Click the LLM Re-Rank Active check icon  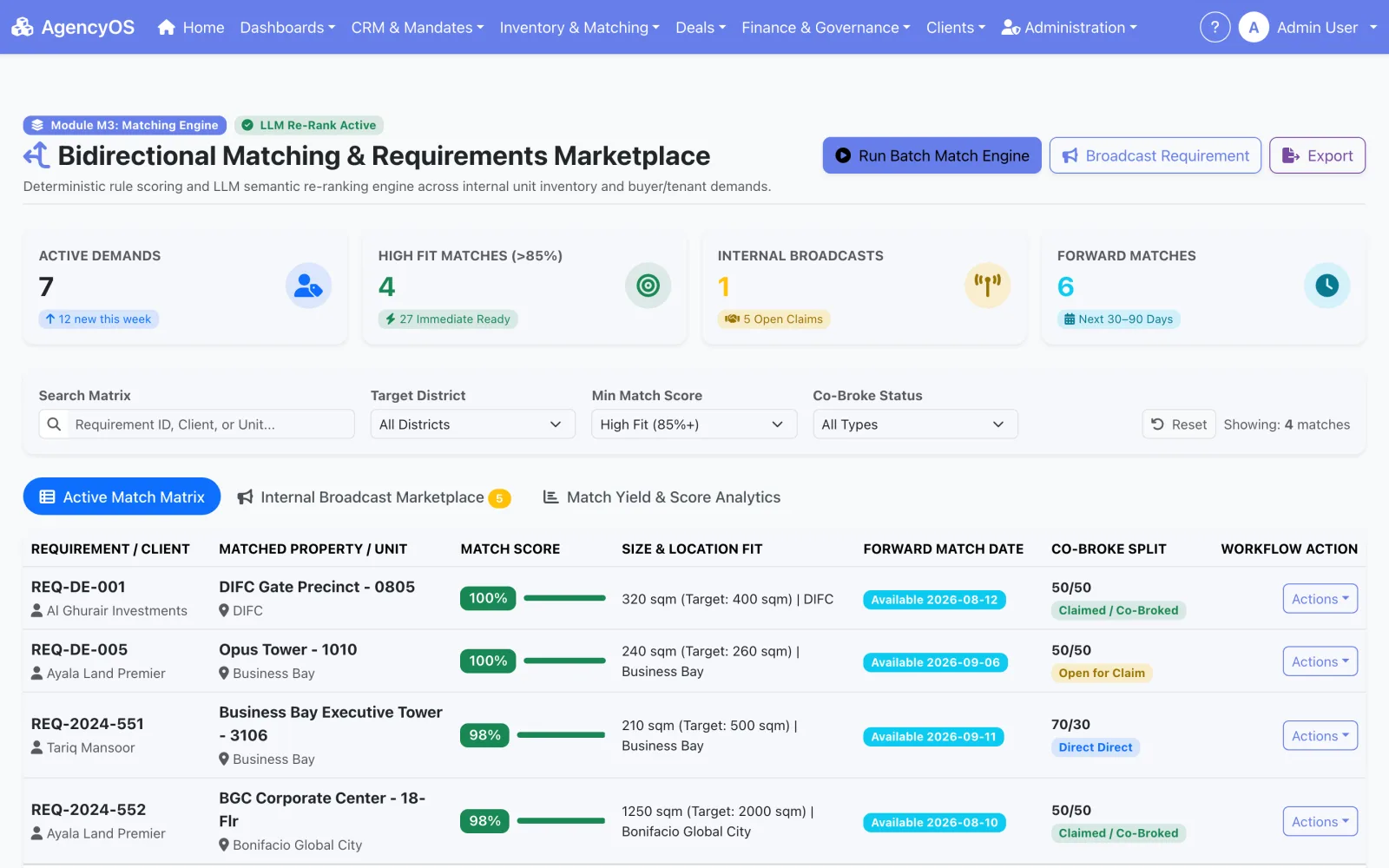pos(247,125)
